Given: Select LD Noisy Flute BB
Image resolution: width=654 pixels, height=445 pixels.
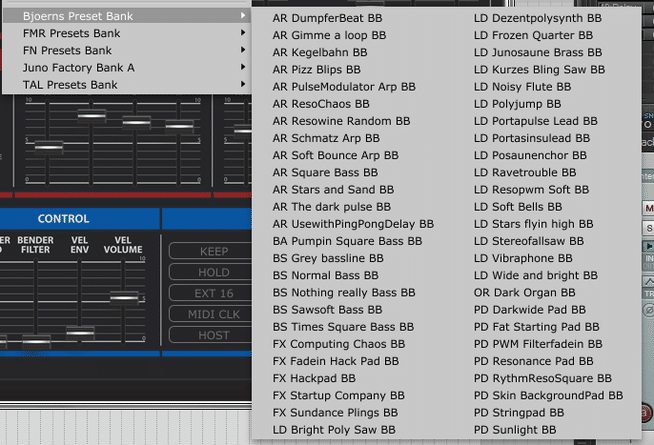Looking at the screenshot, I should [522, 86].
